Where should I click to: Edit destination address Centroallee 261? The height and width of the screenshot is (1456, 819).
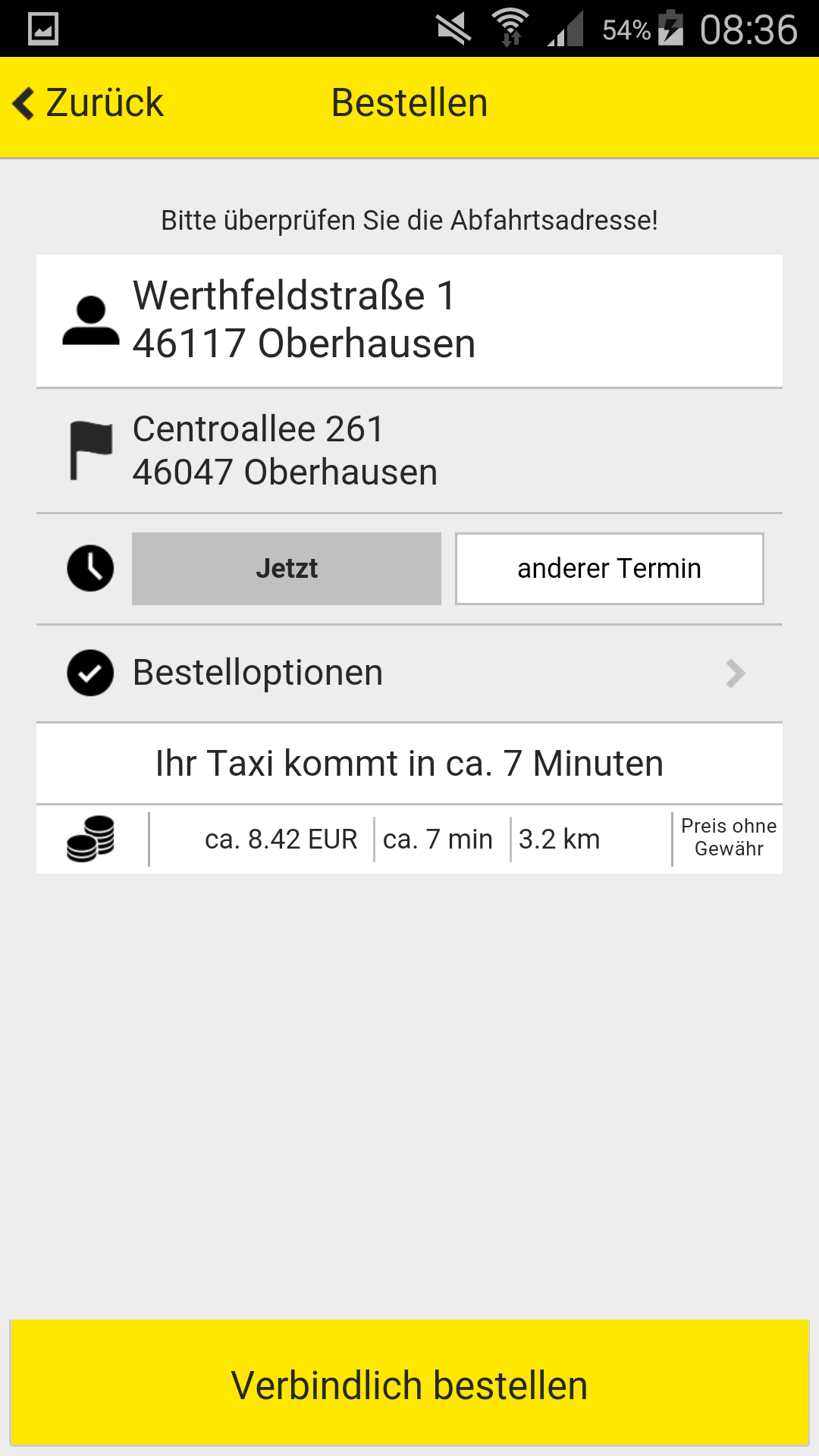(284, 450)
